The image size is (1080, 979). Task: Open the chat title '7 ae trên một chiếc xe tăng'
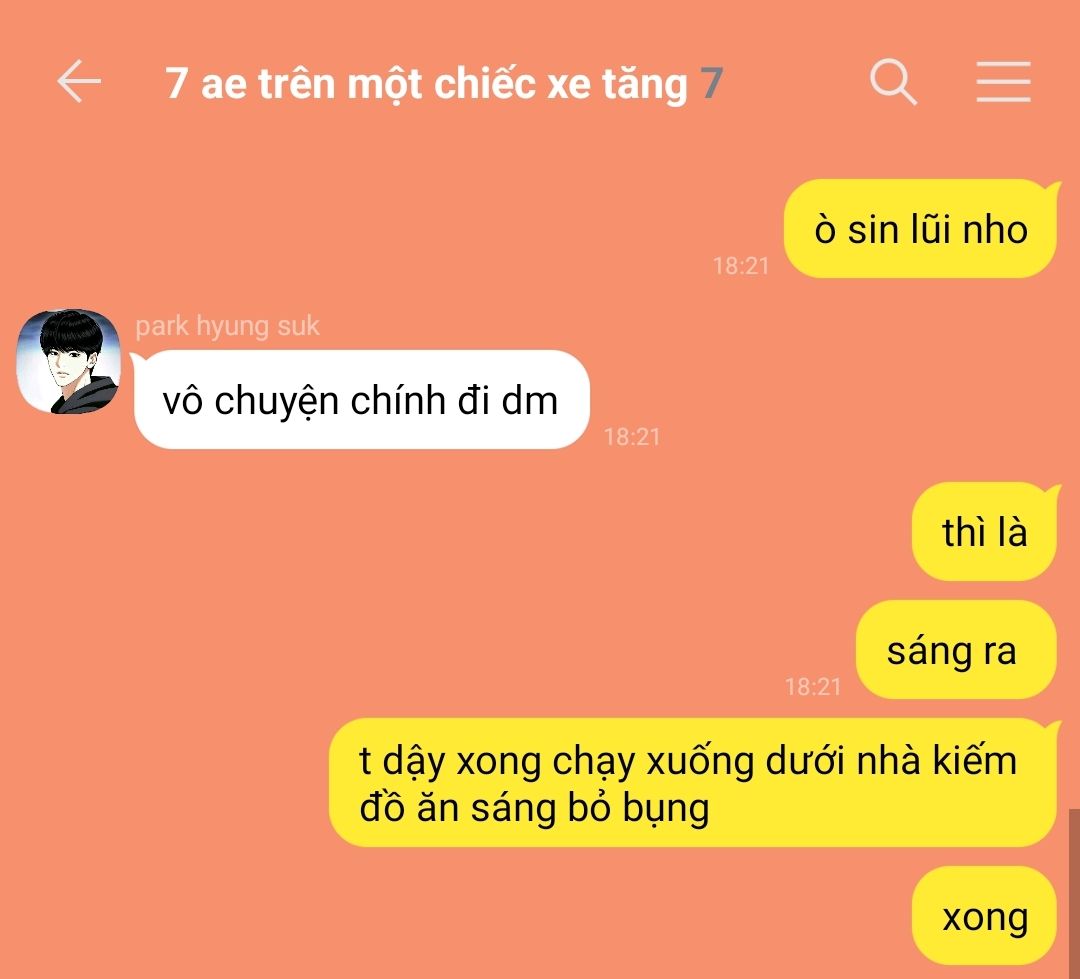pos(426,83)
